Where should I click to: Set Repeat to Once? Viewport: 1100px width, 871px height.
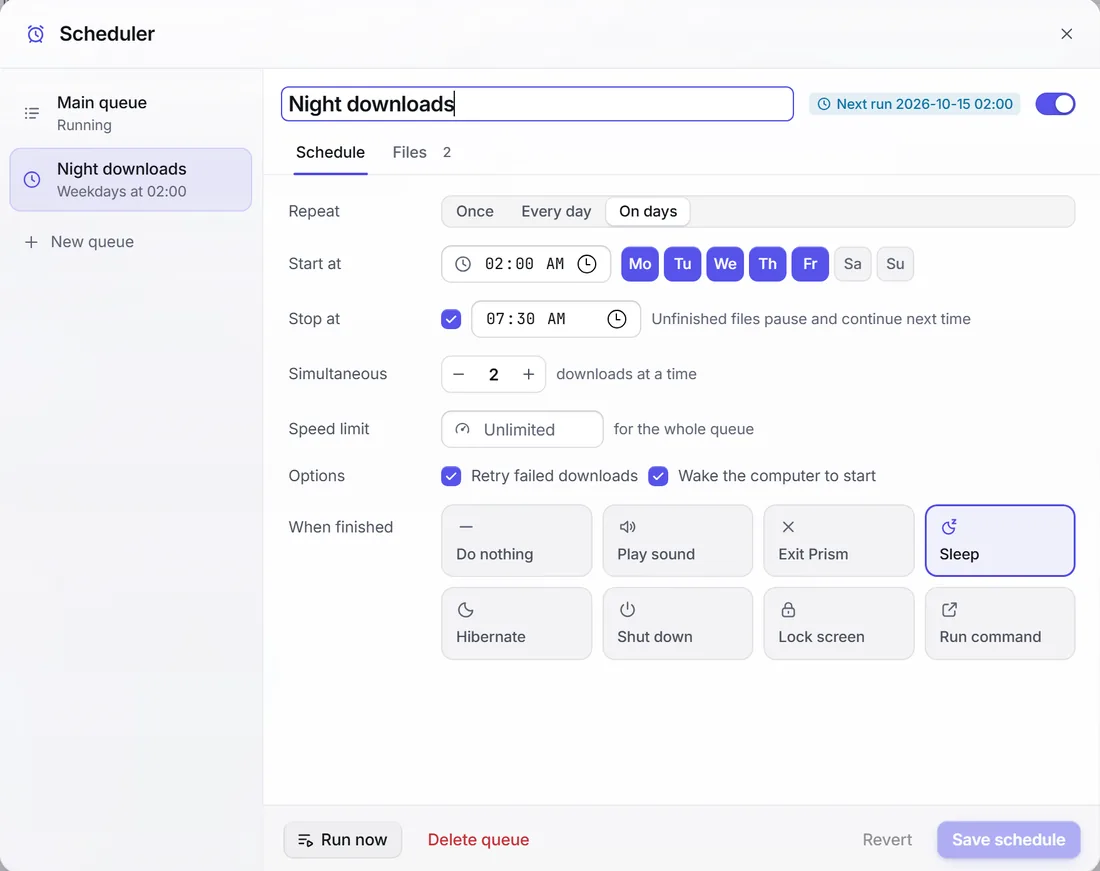point(475,211)
